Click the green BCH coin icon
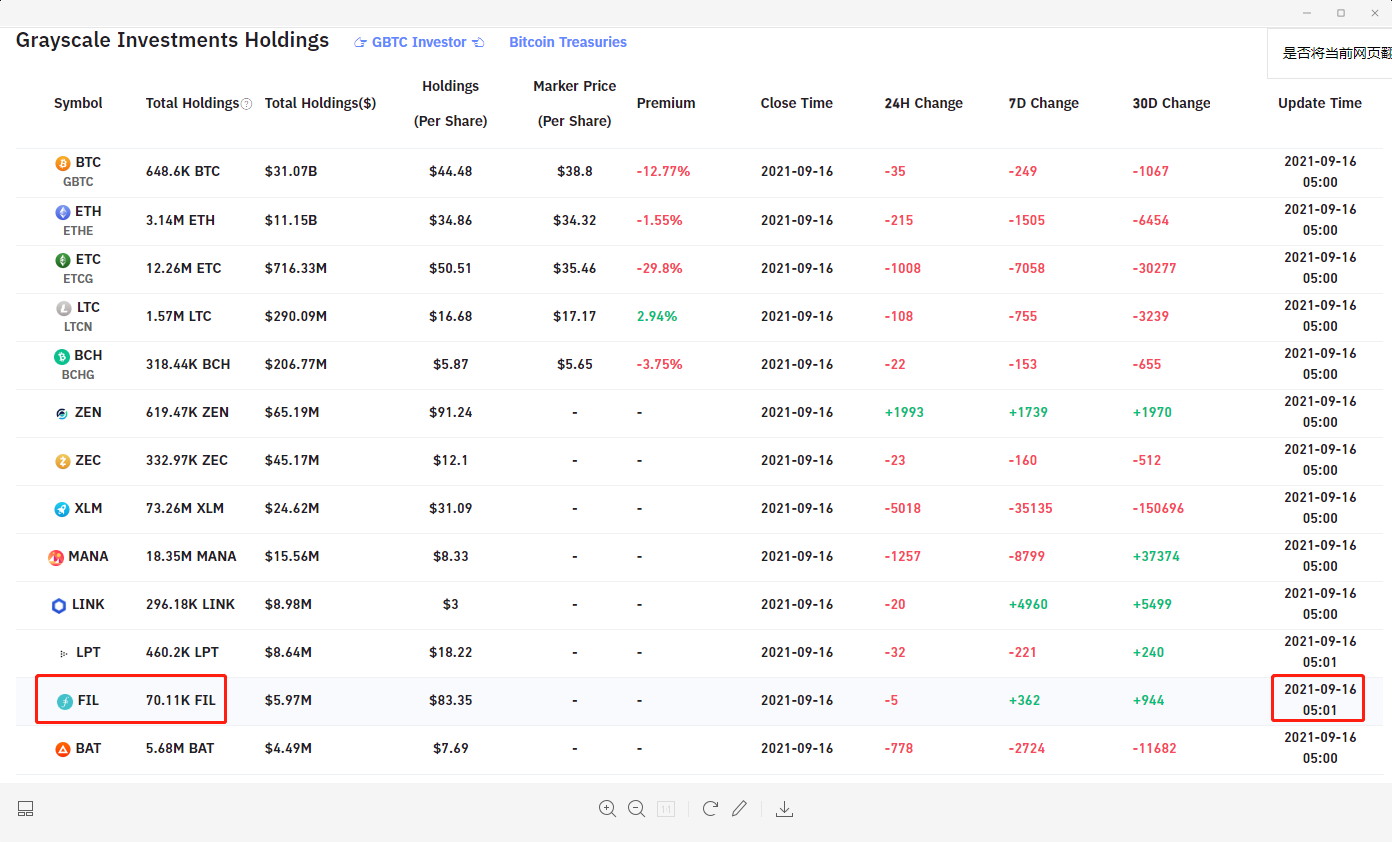Screen dimensions: 1392x842 (x=62, y=356)
